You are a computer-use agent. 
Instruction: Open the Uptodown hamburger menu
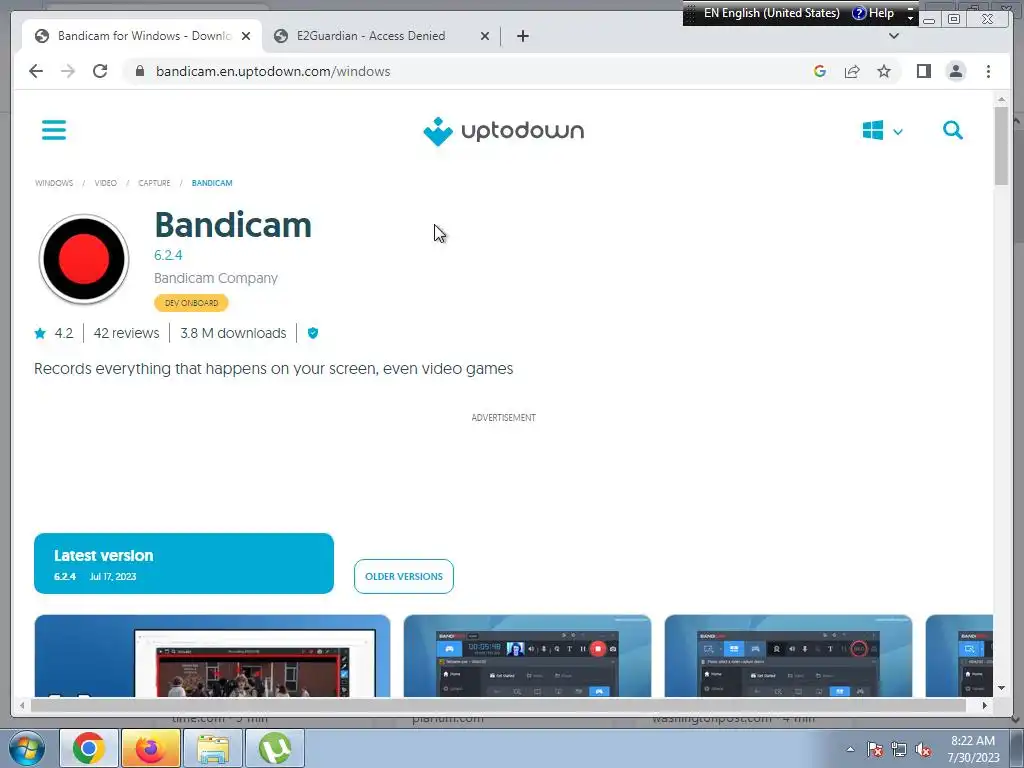(x=54, y=130)
